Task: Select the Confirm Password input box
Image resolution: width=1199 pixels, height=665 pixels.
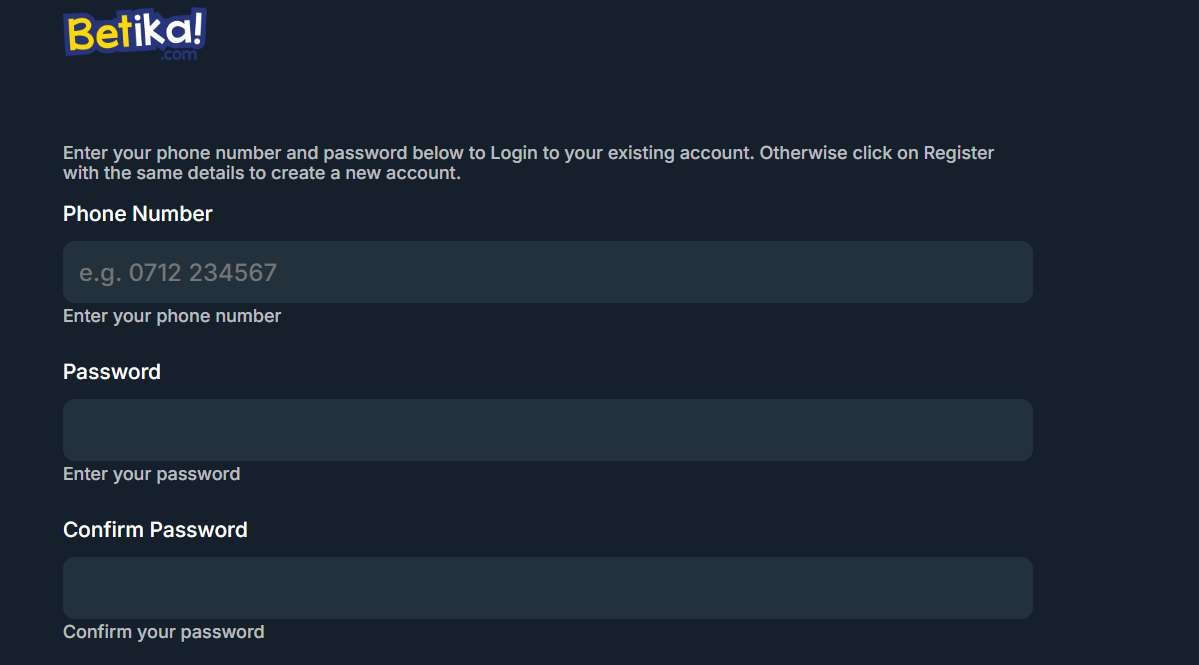Action: click(547, 587)
